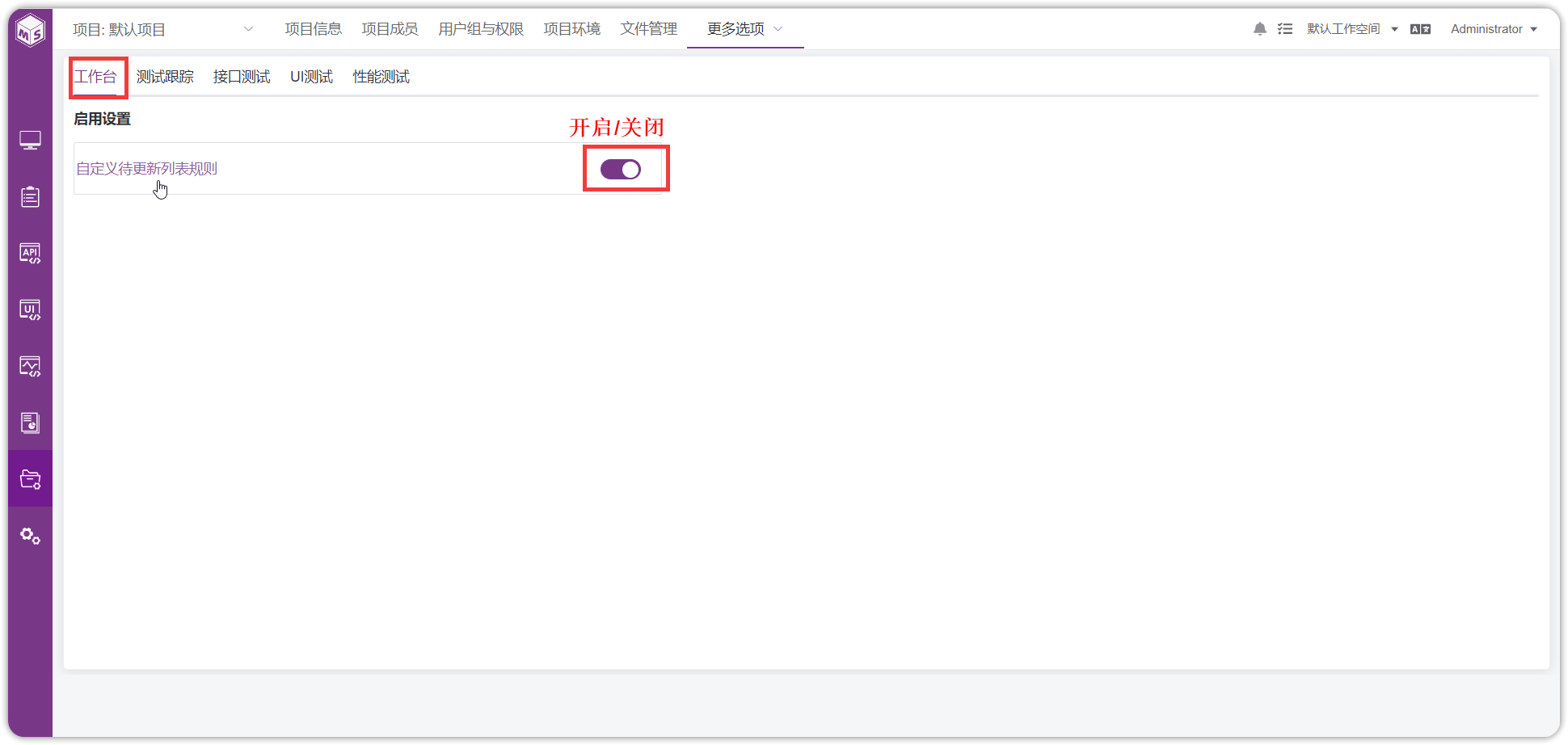Image resolution: width=1568 pixels, height=745 pixels.
Task: Open the test tracking clipboard icon
Action: point(31,196)
